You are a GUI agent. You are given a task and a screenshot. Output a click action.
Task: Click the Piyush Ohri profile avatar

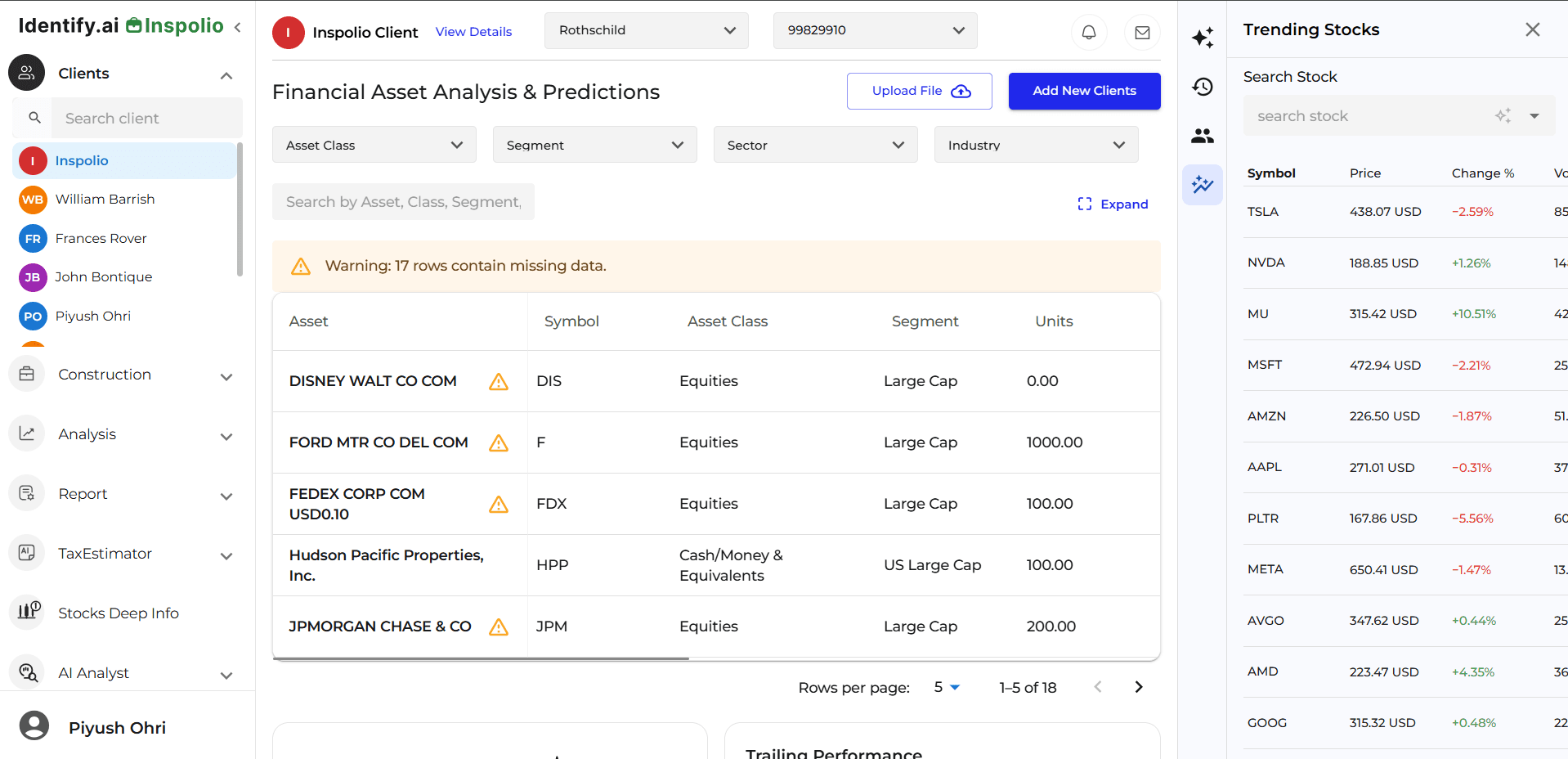[x=34, y=725]
